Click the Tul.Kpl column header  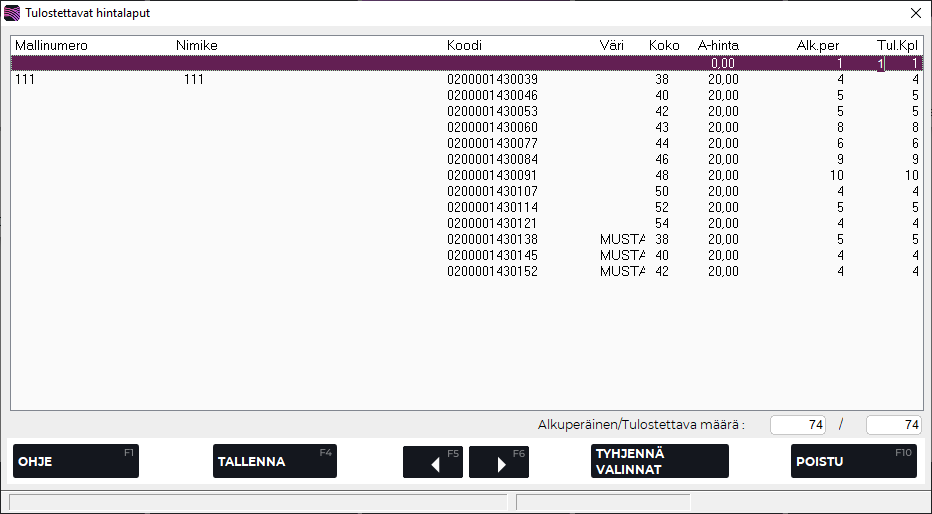click(x=897, y=46)
